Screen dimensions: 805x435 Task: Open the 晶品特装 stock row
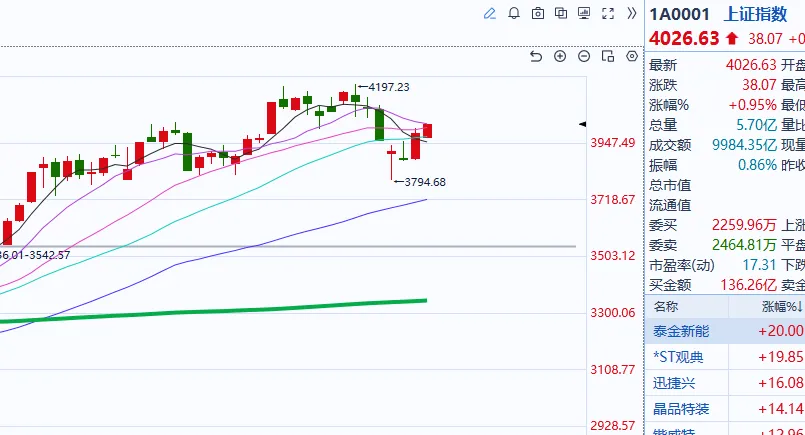pyautogui.click(x=725, y=409)
